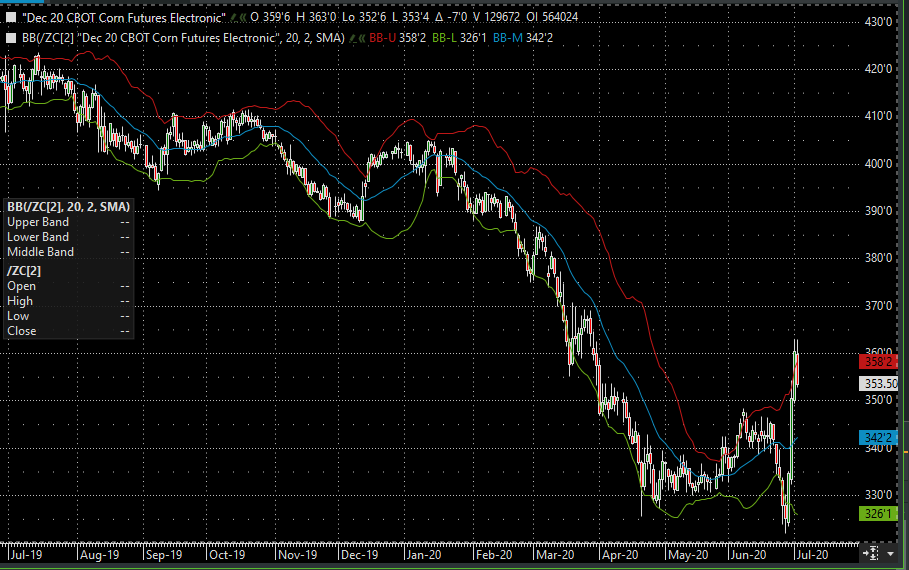Click the Jan-20 label on the time axis
The image size is (909, 570).
tap(424, 555)
